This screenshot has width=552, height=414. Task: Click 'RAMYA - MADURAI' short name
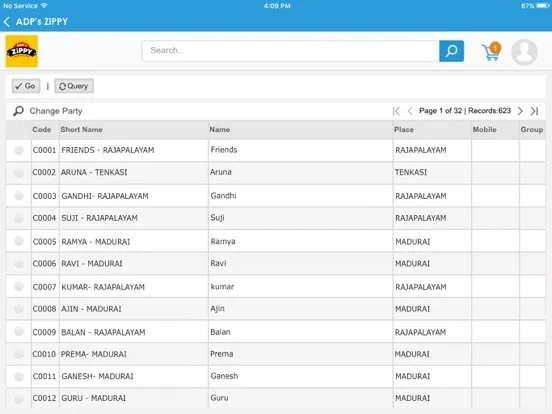tap(96, 242)
